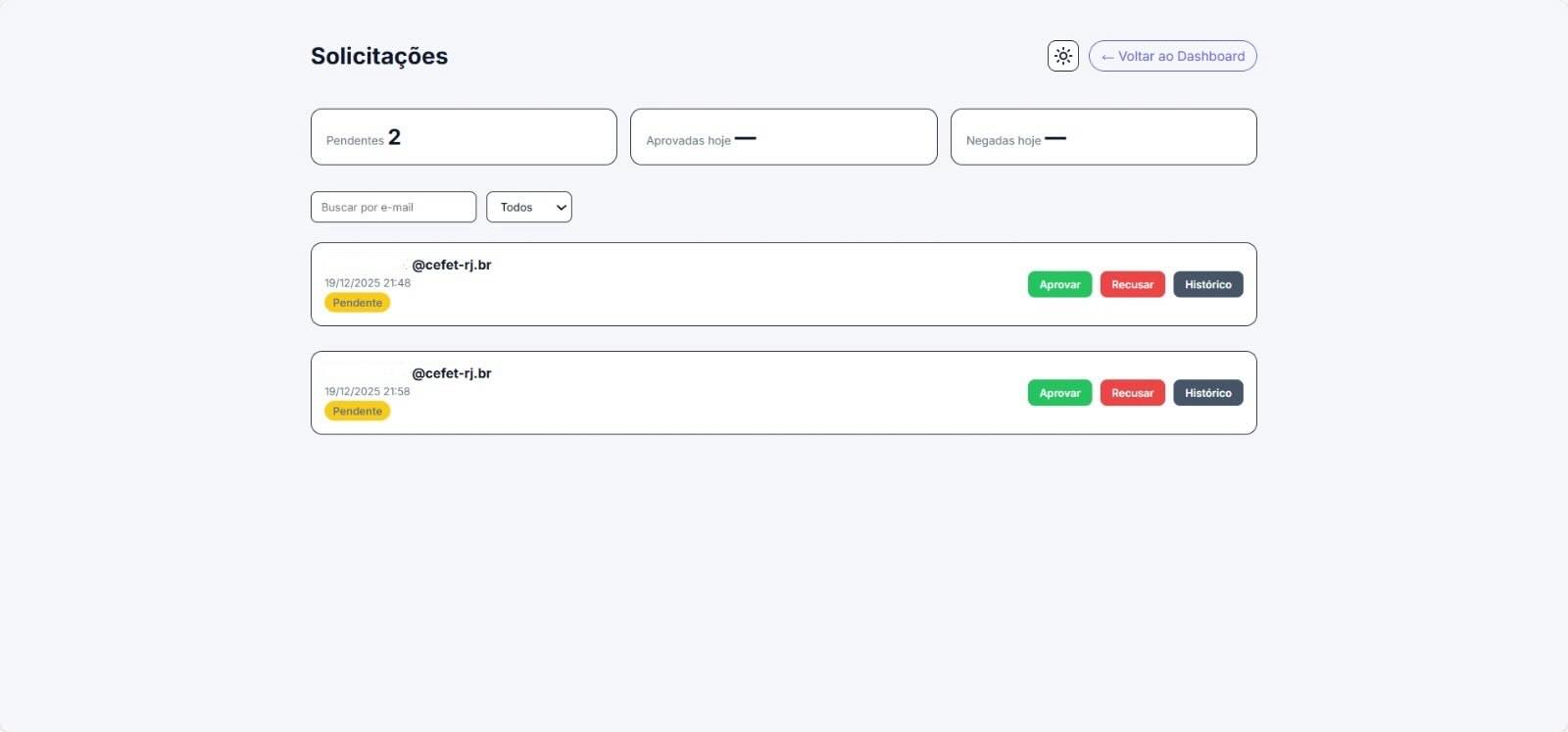Approve the request from 21:48
The height and width of the screenshot is (732, 1568).
click(1059, 284)
